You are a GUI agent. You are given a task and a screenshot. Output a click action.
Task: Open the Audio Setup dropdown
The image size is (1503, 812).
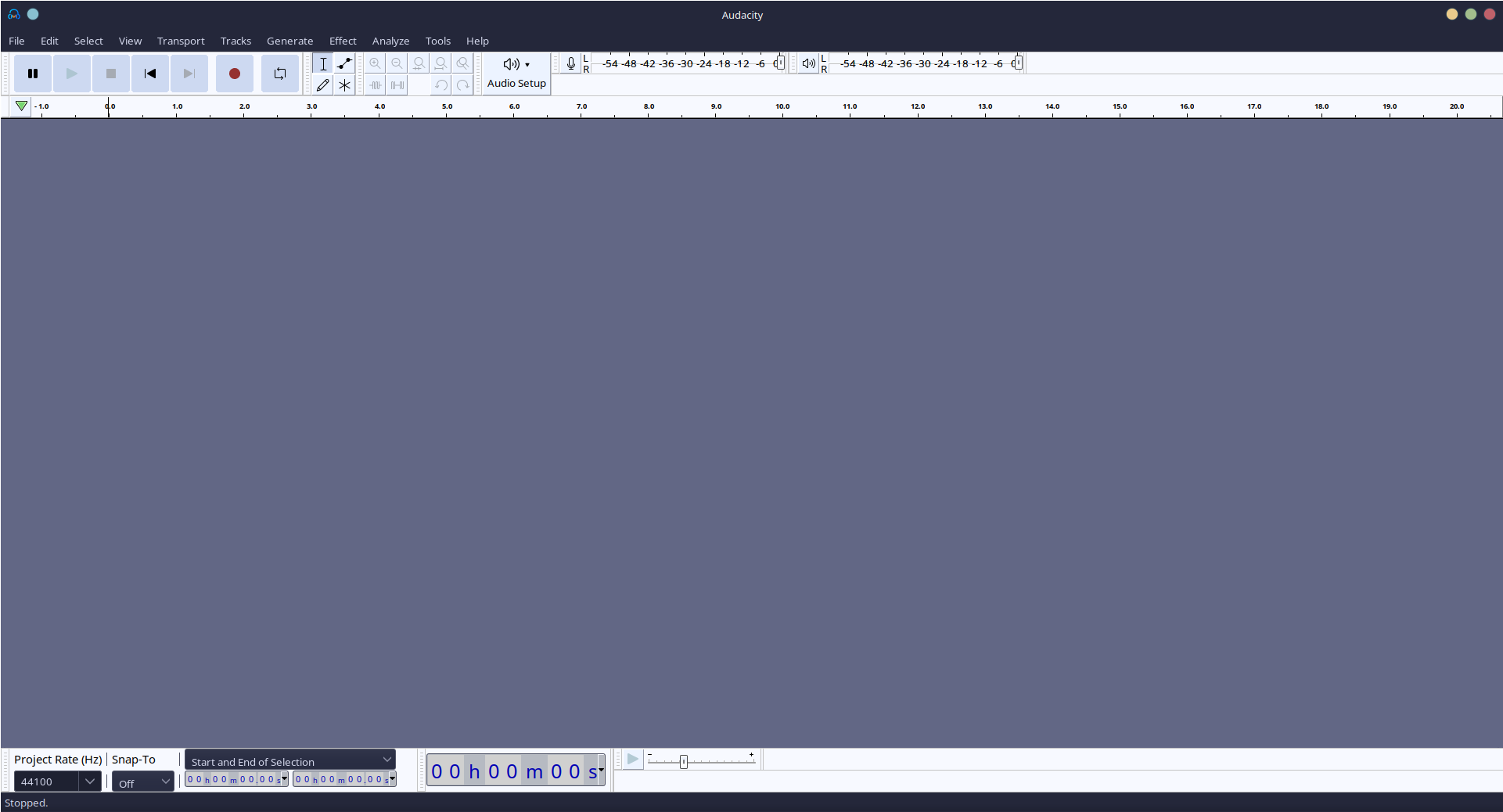tap(516, 74)
